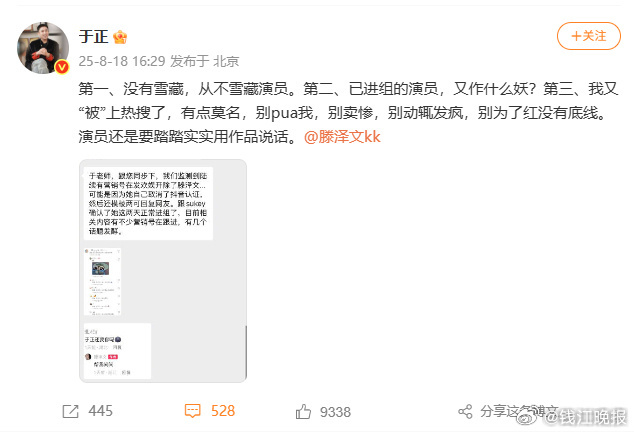634x433 pixels.
Task: Click the 发布于 北京 location text
Action: (x=205, y=61)
